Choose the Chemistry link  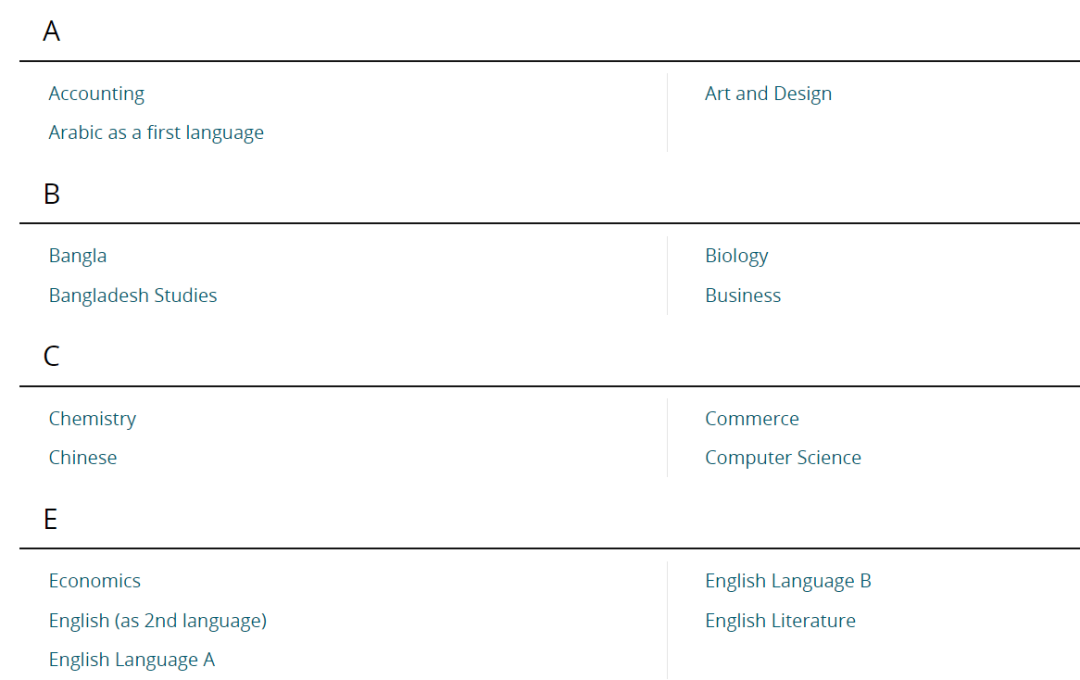click(x=92, y=419)
